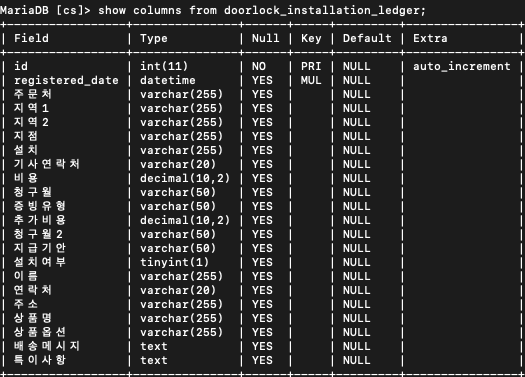This screenshot has width=525, height=377.
Task: Click the auto_increment value in the id row
Action: tap(461, 66)
